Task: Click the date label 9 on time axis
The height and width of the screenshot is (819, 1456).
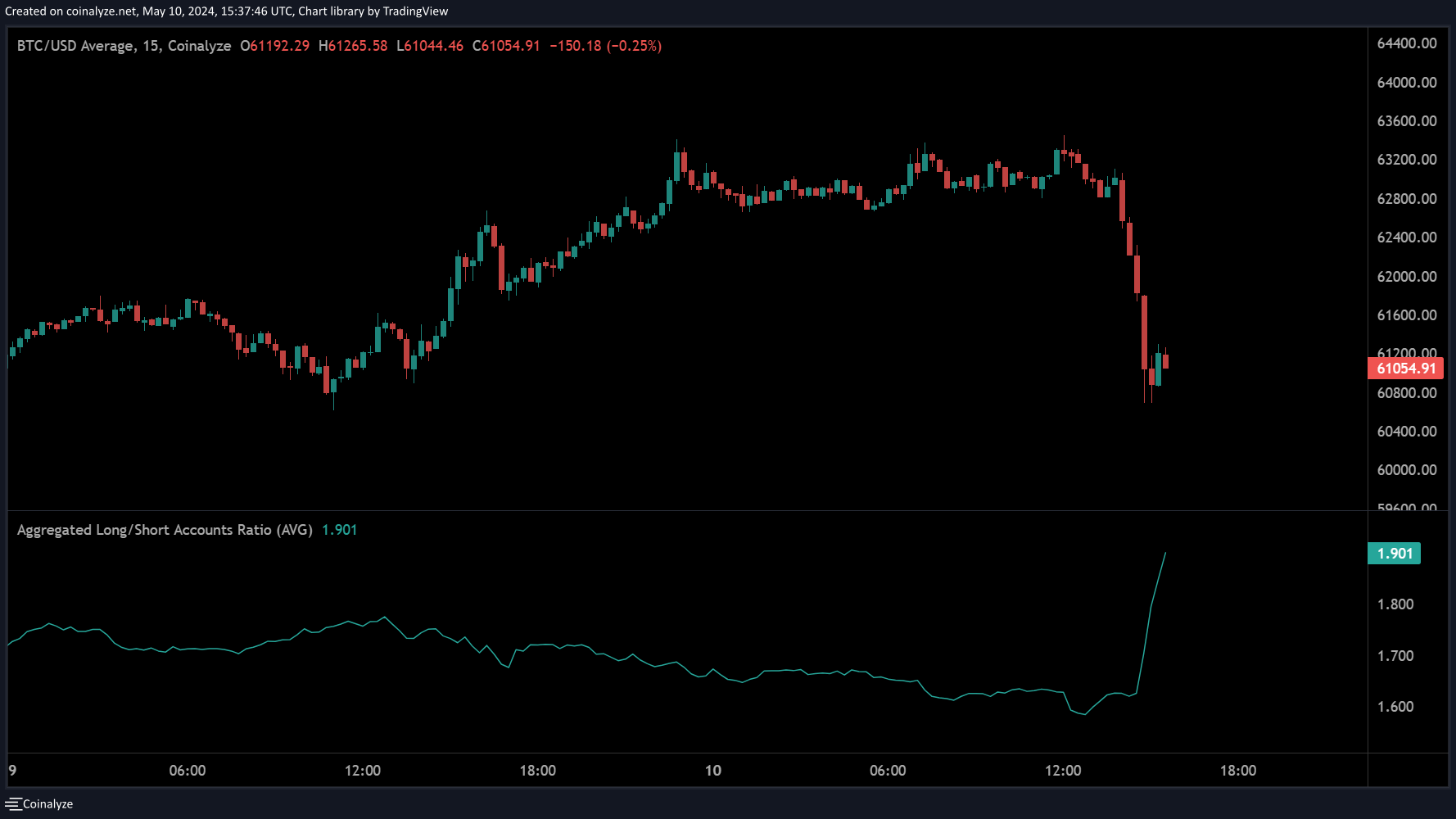Action: (x=12, y=771)
